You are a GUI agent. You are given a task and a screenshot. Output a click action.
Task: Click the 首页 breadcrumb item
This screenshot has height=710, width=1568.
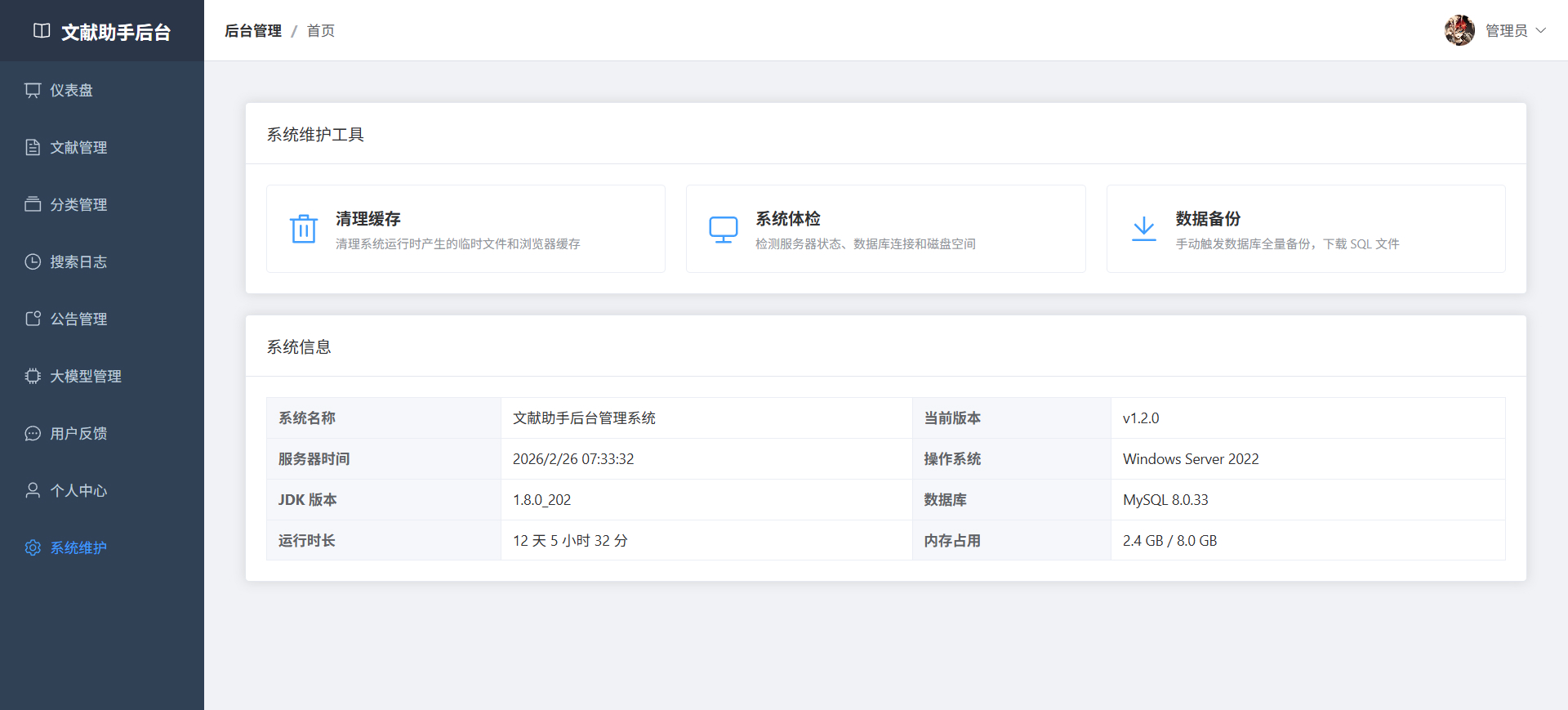click(x=321, y=31)
